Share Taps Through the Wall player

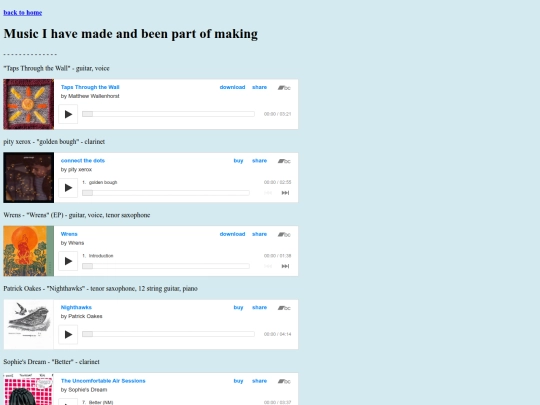click(x=259, y=87)
